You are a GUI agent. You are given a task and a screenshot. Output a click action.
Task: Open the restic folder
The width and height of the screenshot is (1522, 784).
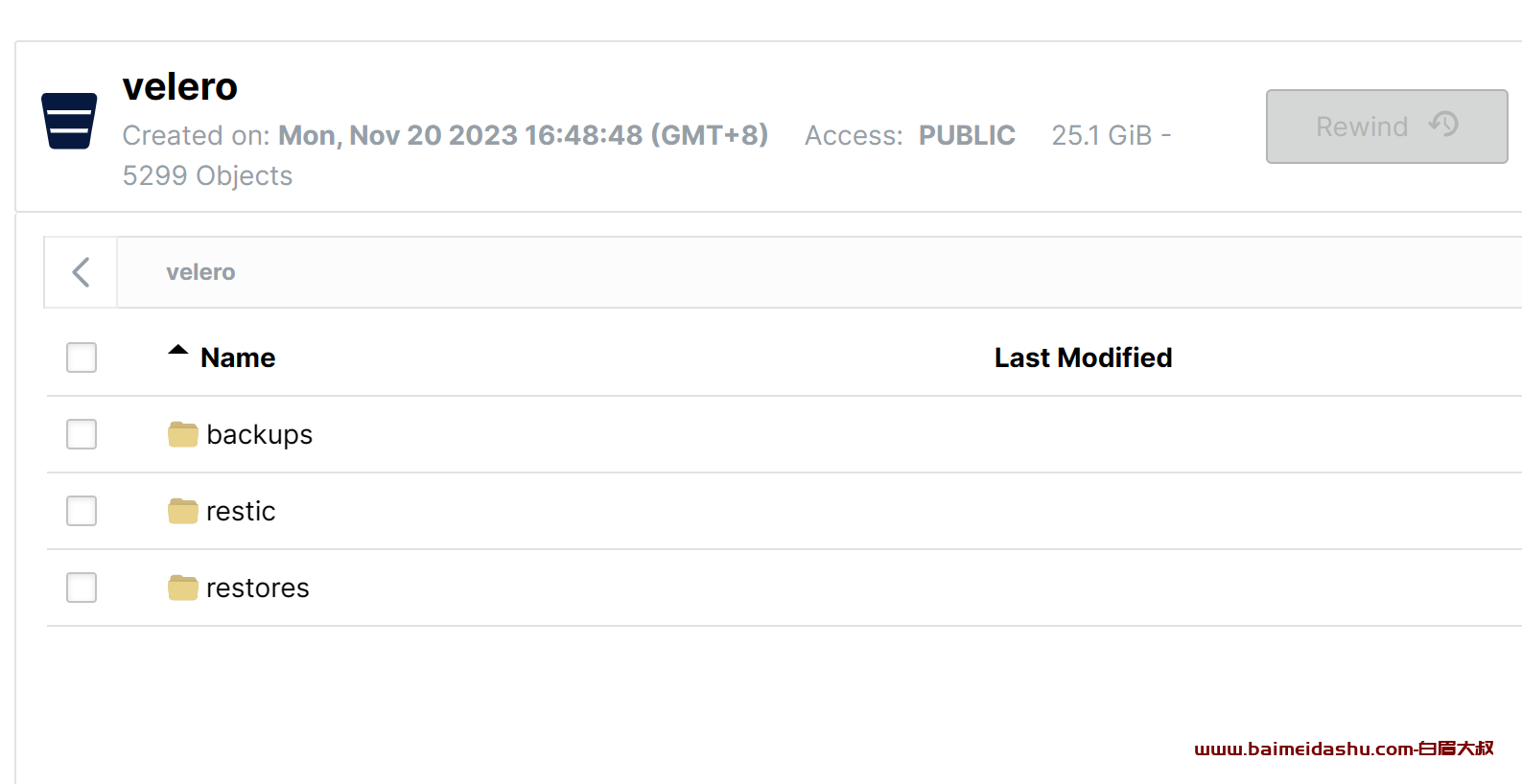[x=241, y=511]
